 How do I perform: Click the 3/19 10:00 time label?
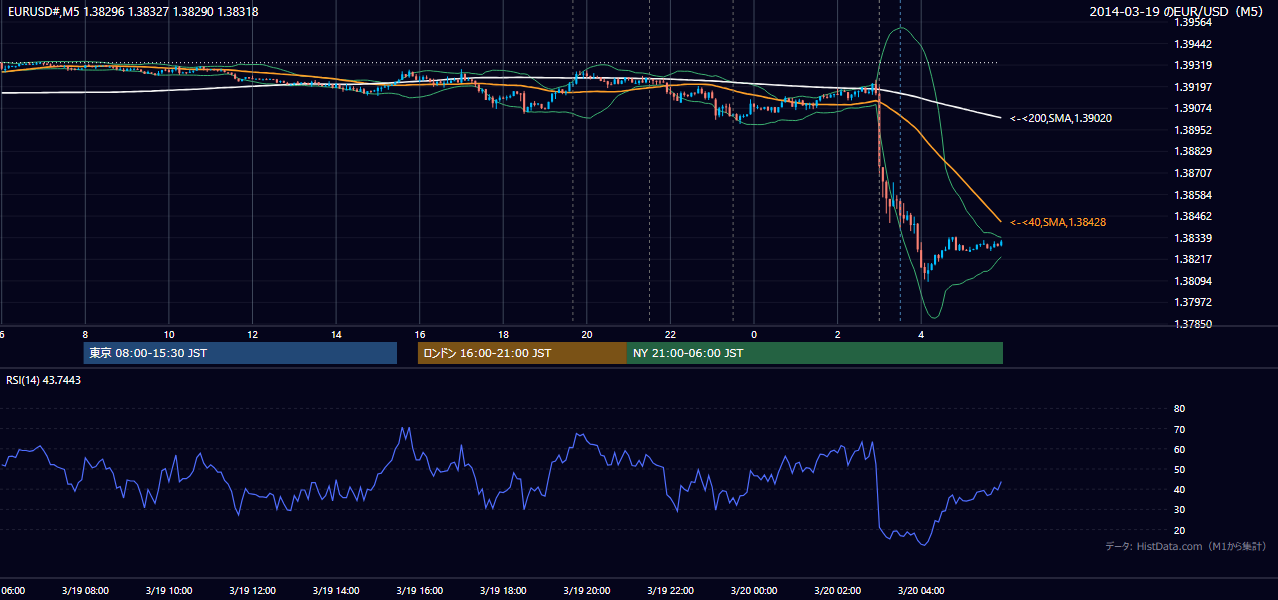point(168,591)
